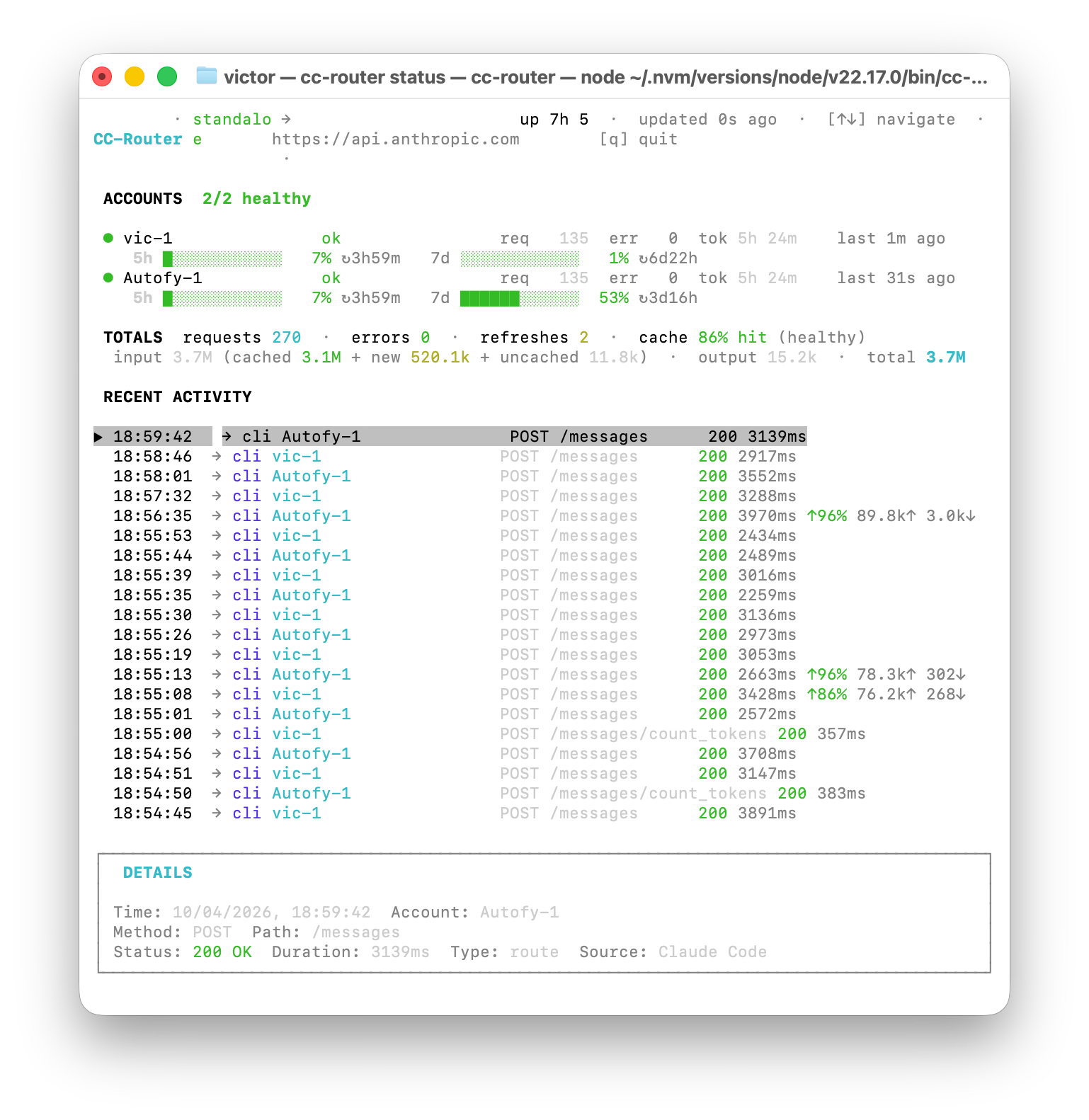The image size is (1089, 1120).
Task: Click "last 1m ago" for vic-1
Action: click(891, 239)
